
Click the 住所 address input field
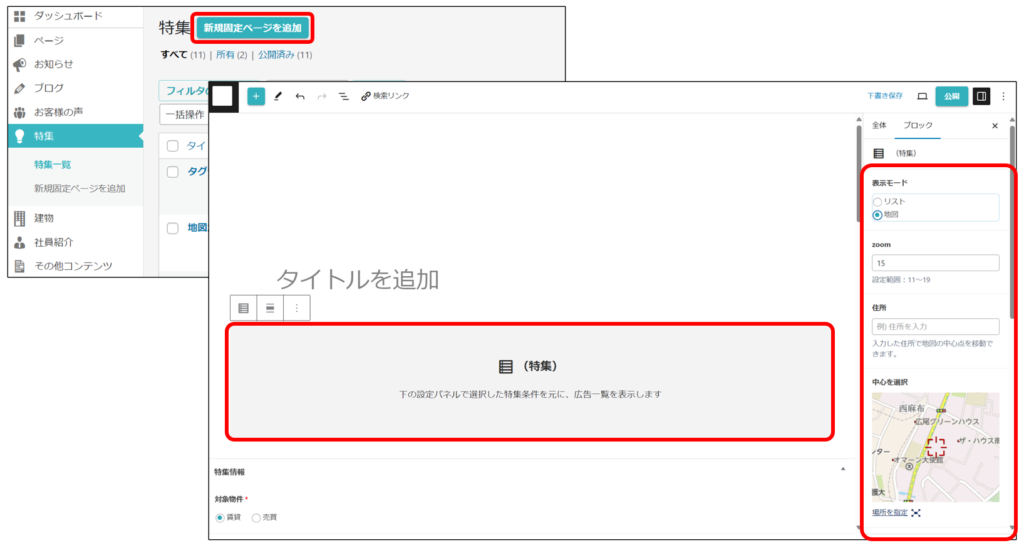click(935, 327)
